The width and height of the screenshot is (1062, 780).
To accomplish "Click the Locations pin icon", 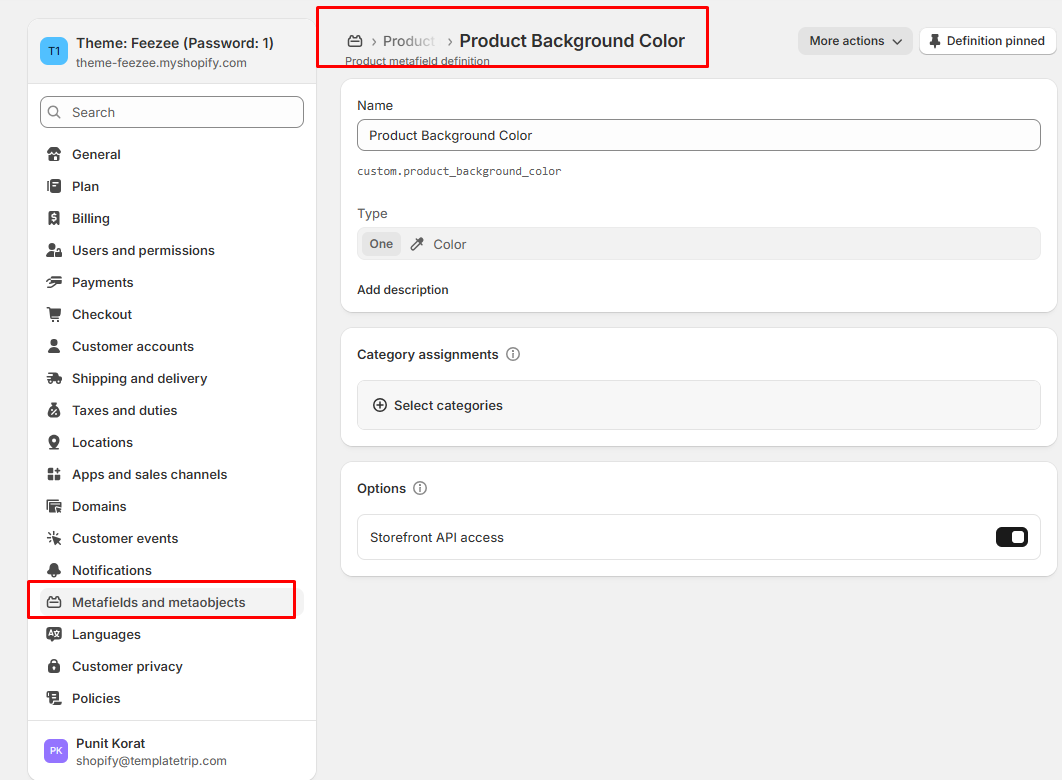I will coord(54,442).
